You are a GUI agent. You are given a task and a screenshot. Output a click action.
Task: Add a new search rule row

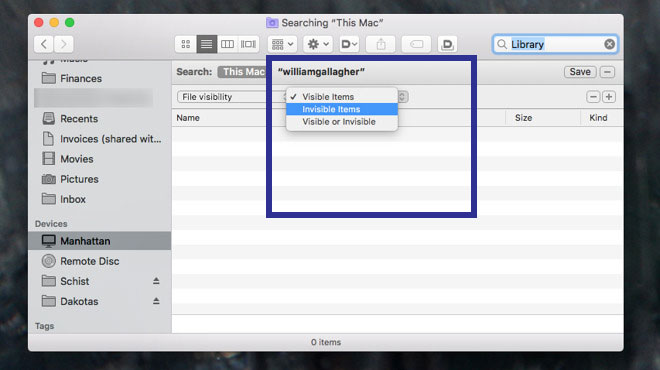pyautogui.click(x=609, y=97)
